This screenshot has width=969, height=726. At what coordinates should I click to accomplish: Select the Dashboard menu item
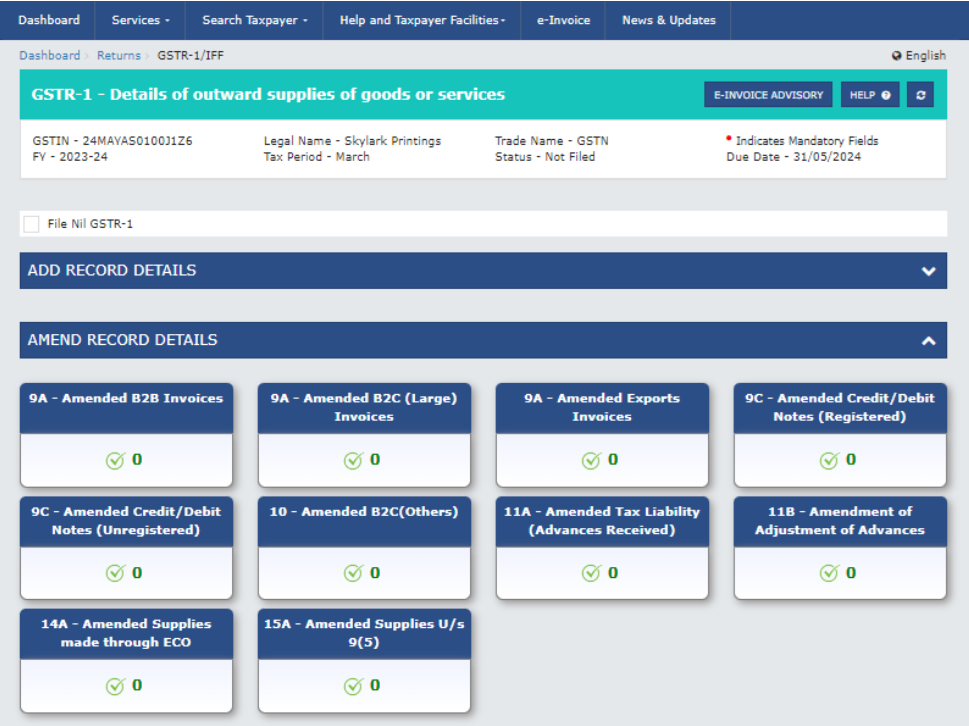[49, 20]
